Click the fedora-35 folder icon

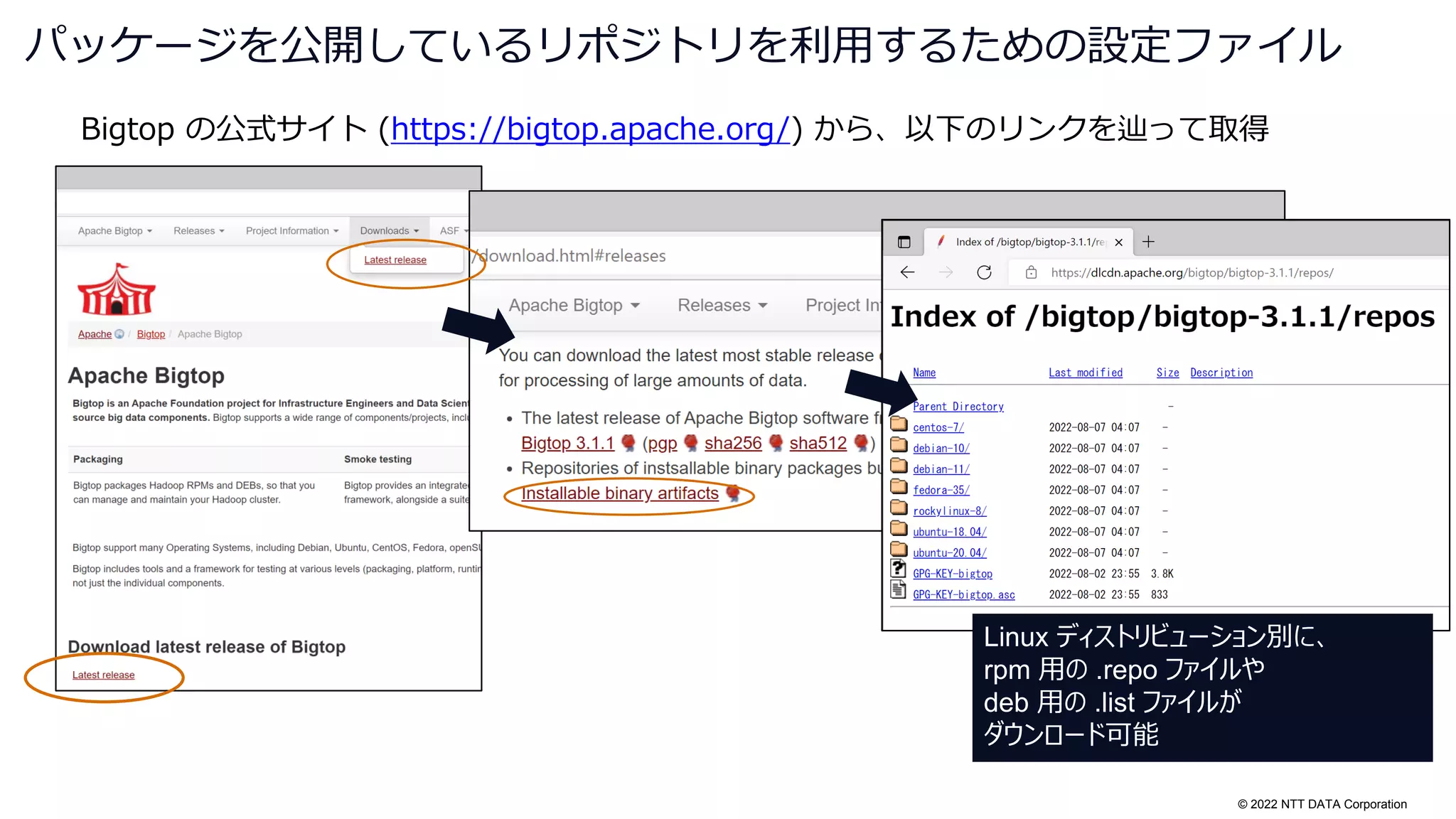[899, 486]
